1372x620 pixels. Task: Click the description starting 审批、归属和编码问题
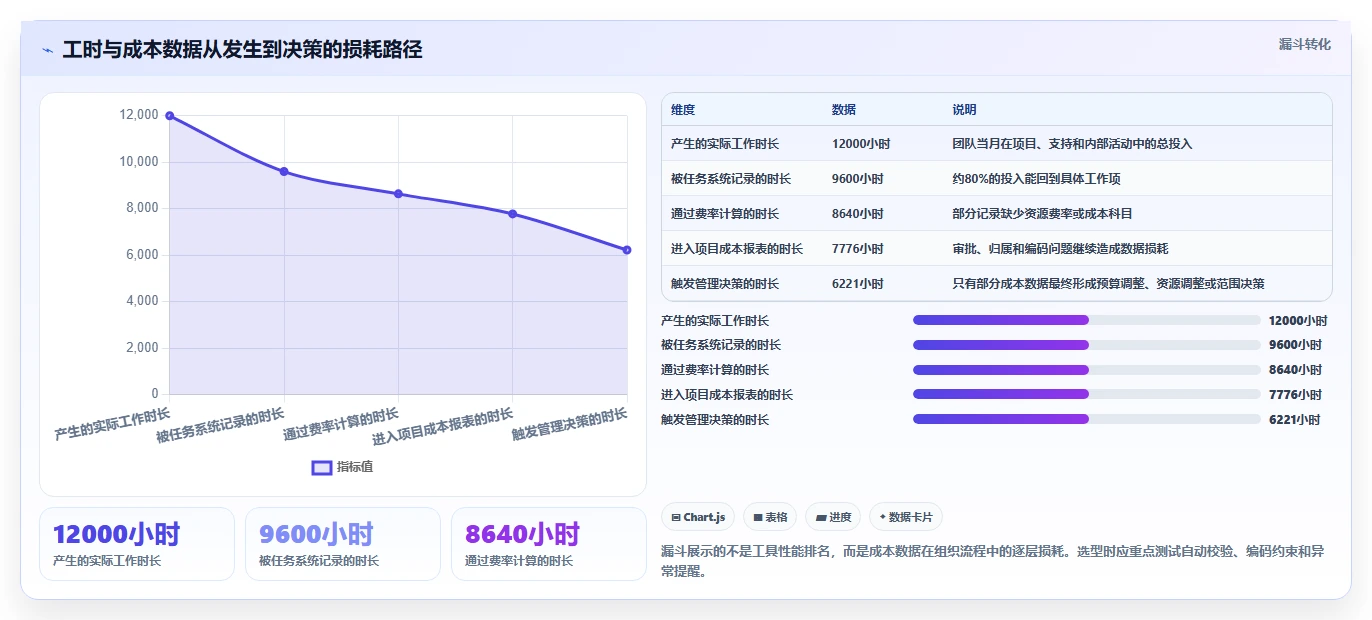point(1060,249)
